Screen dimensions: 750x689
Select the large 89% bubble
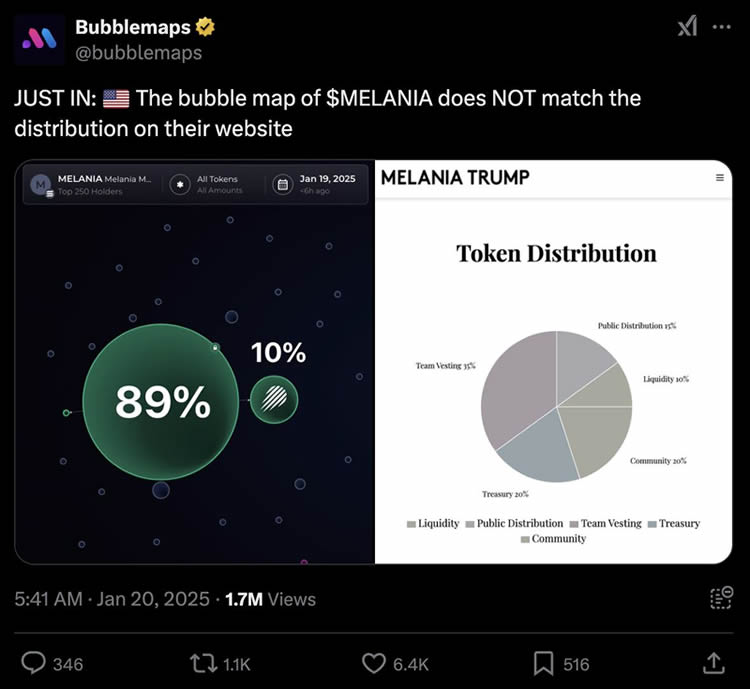coord(160,401)
